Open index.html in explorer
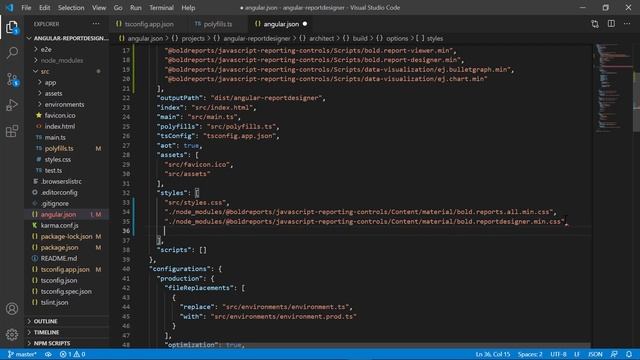The image size is (640, 360). point(60,127)
